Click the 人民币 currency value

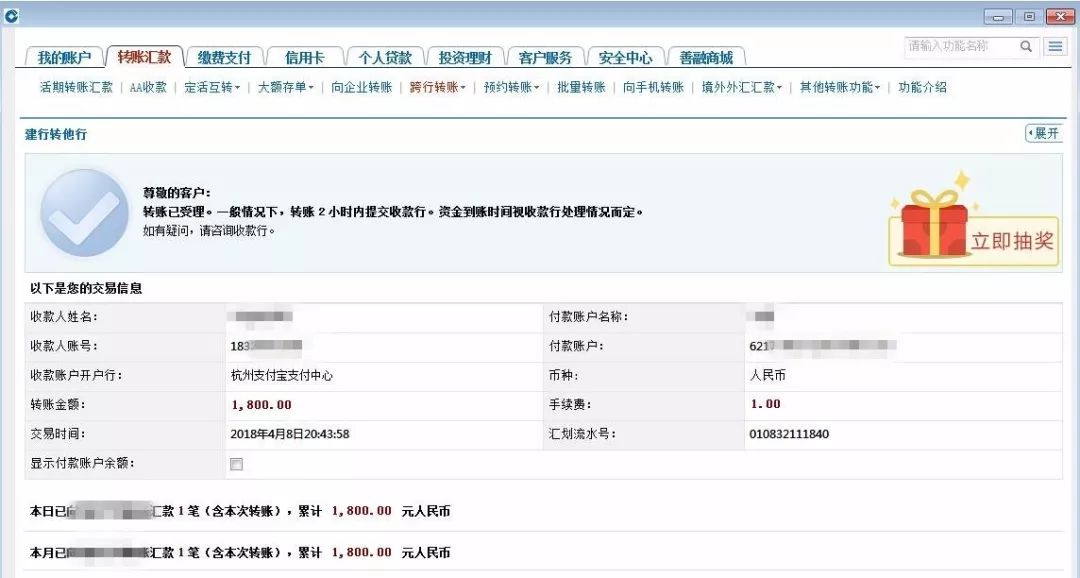tap(767, 375)
